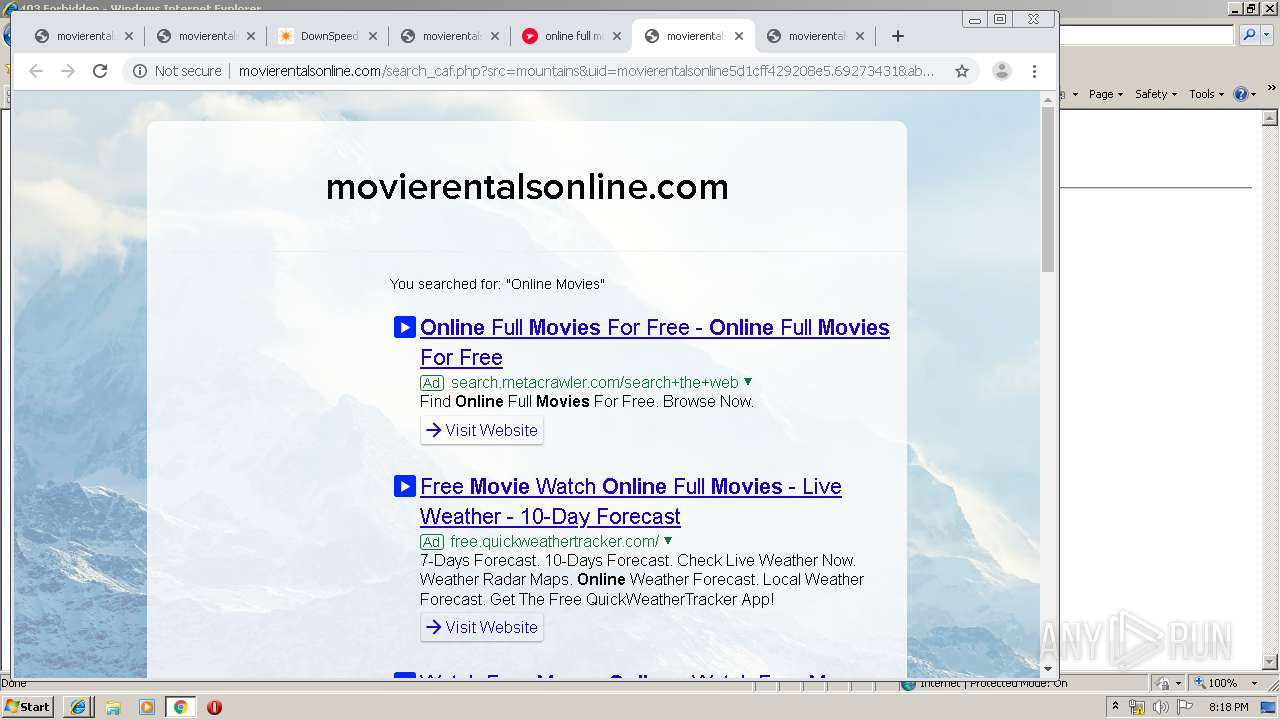Image resolution: width=1280 pixels, height=720 pixels.
Task: Click the 8:18 PM clock
Action: click(x=1229, y=707)
